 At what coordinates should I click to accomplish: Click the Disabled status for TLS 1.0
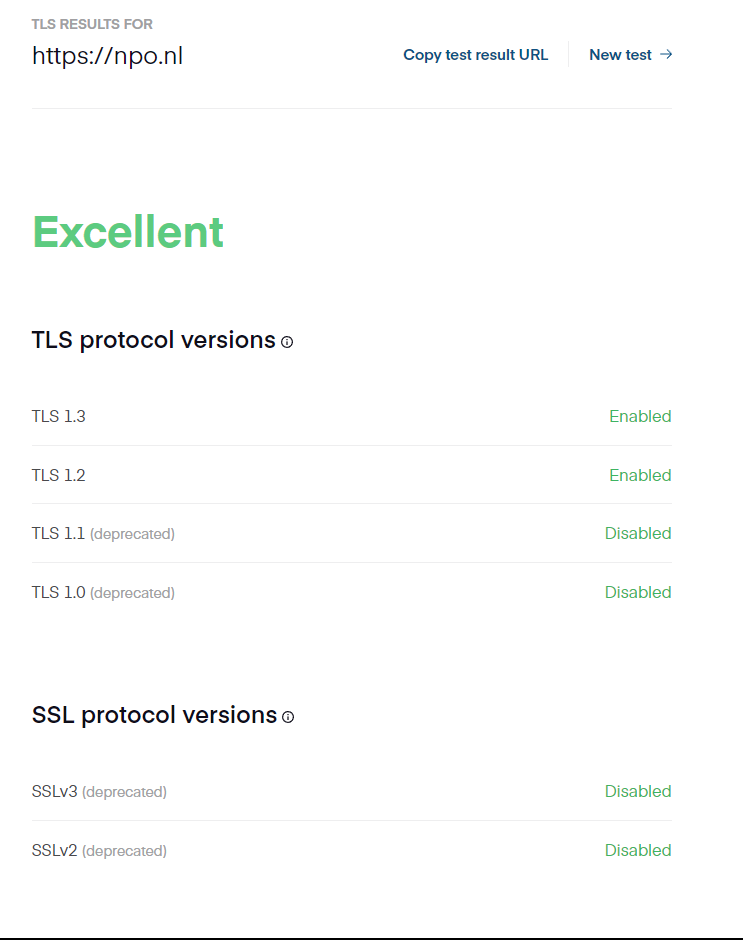(x=638, y=592)
